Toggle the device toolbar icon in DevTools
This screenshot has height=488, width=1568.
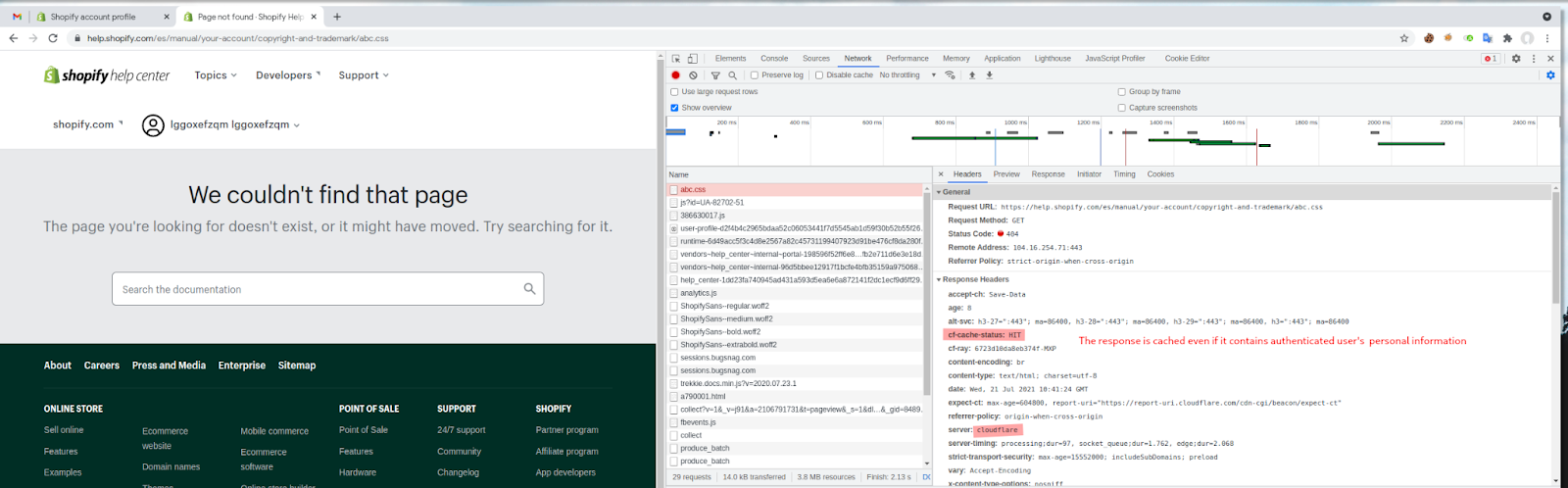click(692, 59)
